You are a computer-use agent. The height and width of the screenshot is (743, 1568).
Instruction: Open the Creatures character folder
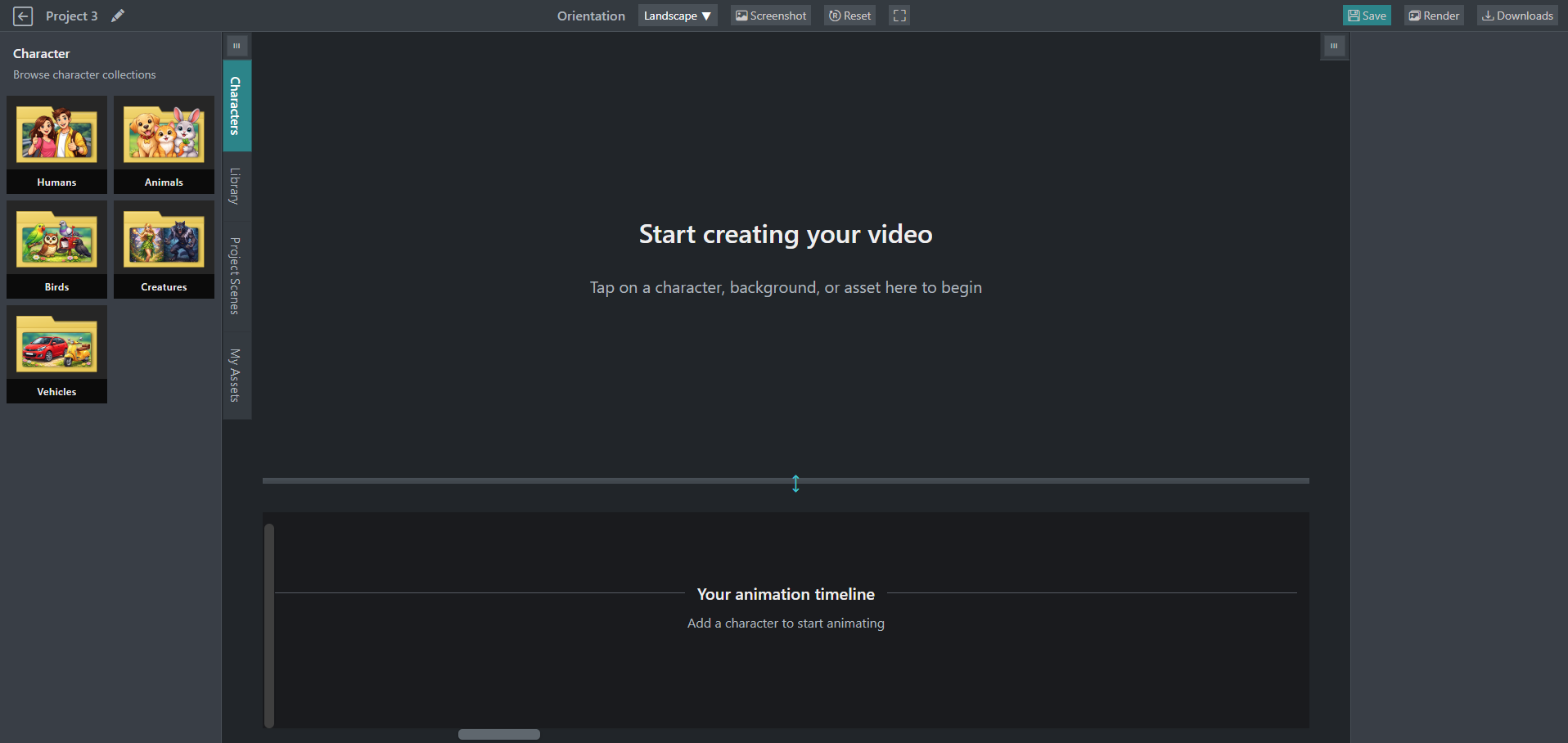point(164,250)
